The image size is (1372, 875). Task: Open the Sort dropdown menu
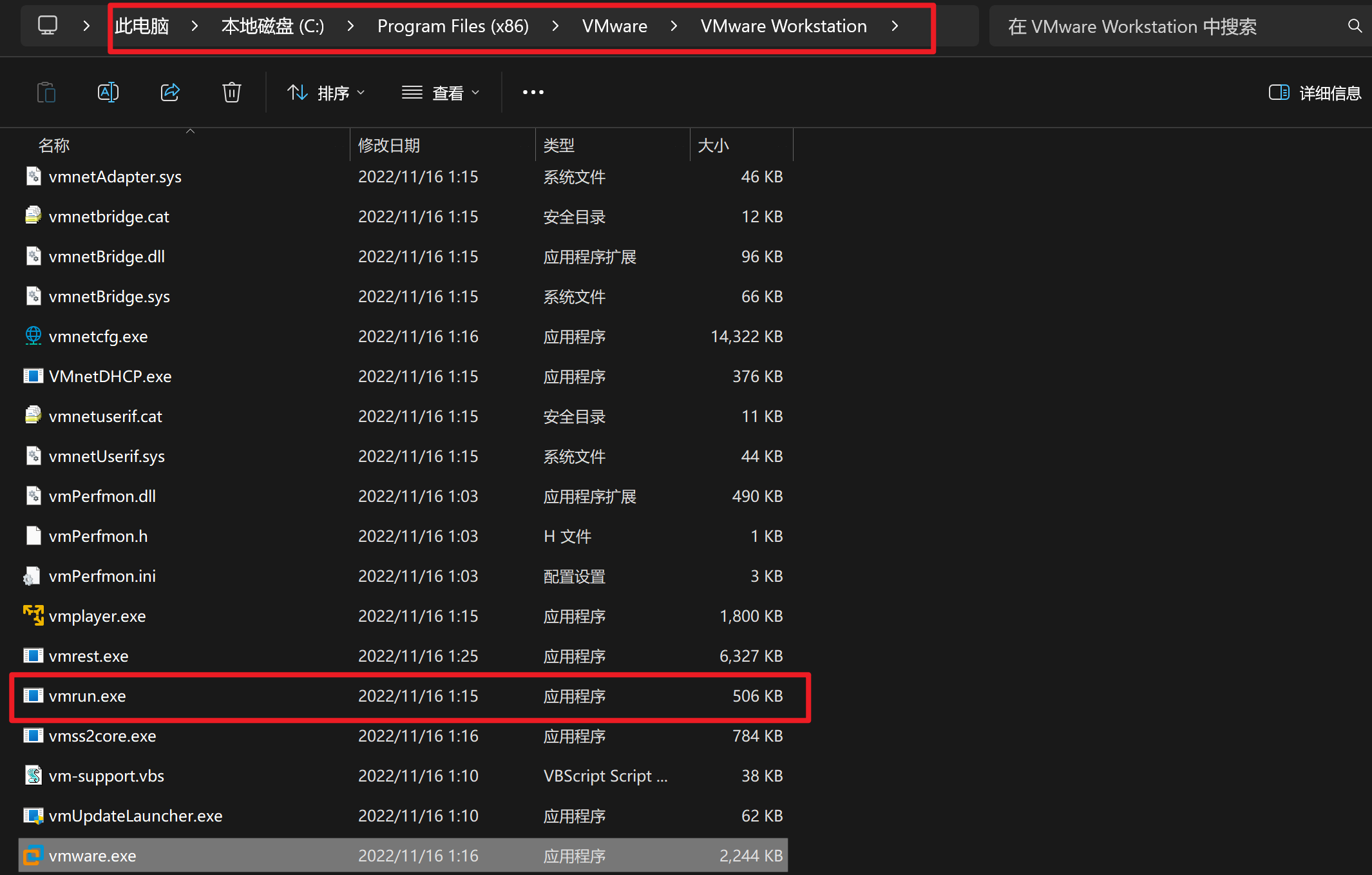tap(326, 93)
